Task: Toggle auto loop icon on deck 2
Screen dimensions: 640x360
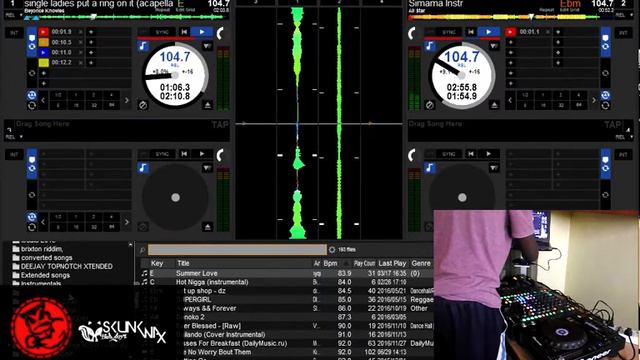Action: [x=606, y=95]
